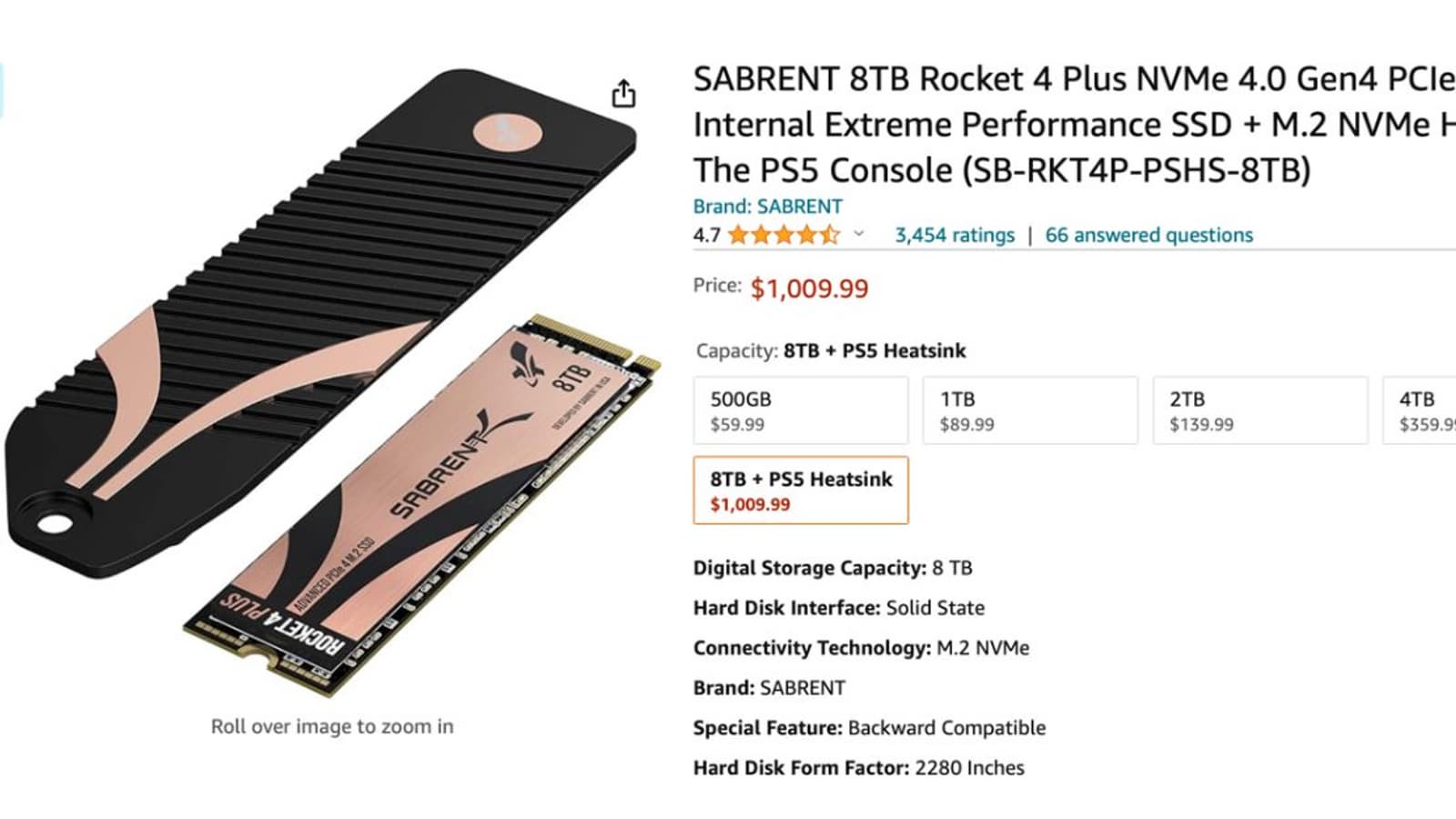Open the 66 answered questions link
The width and height of the screenshot is (1456, 819).
click(x=1148, y=235)
